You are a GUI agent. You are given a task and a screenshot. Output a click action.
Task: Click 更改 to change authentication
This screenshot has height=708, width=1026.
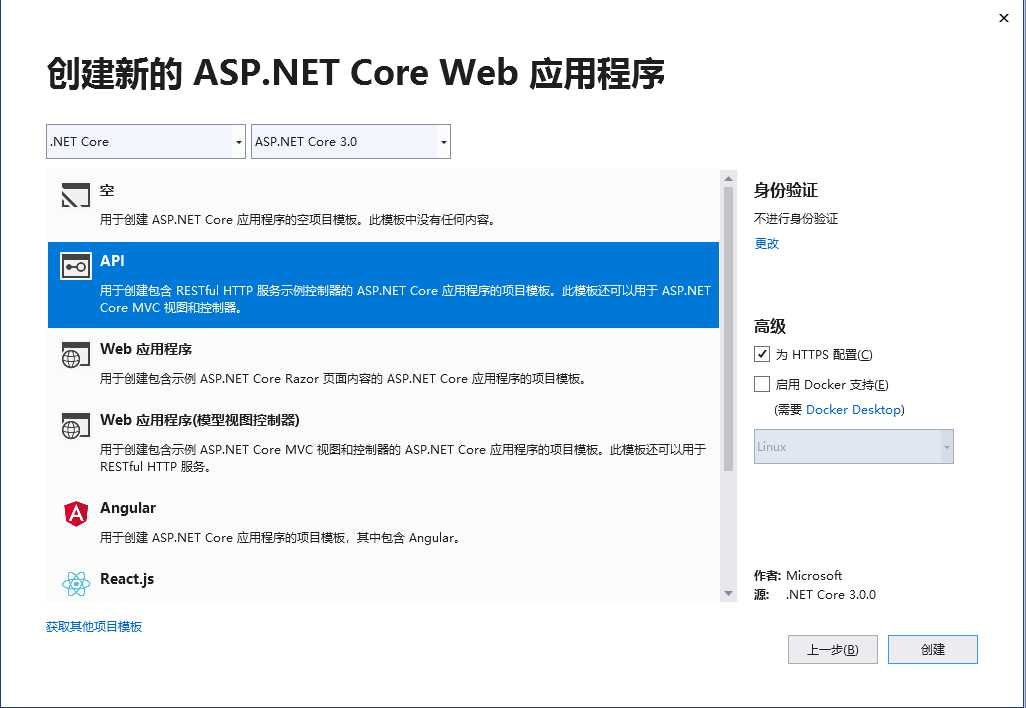pos(766,243)
